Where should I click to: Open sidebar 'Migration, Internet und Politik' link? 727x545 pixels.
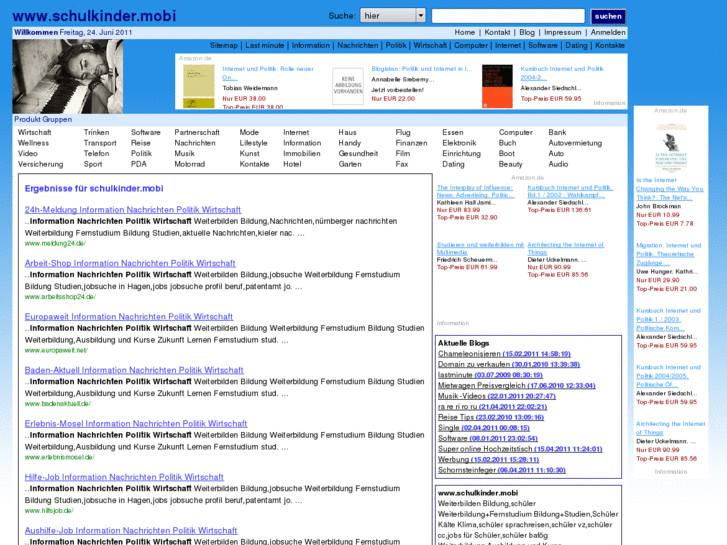(x=669, y=254)
